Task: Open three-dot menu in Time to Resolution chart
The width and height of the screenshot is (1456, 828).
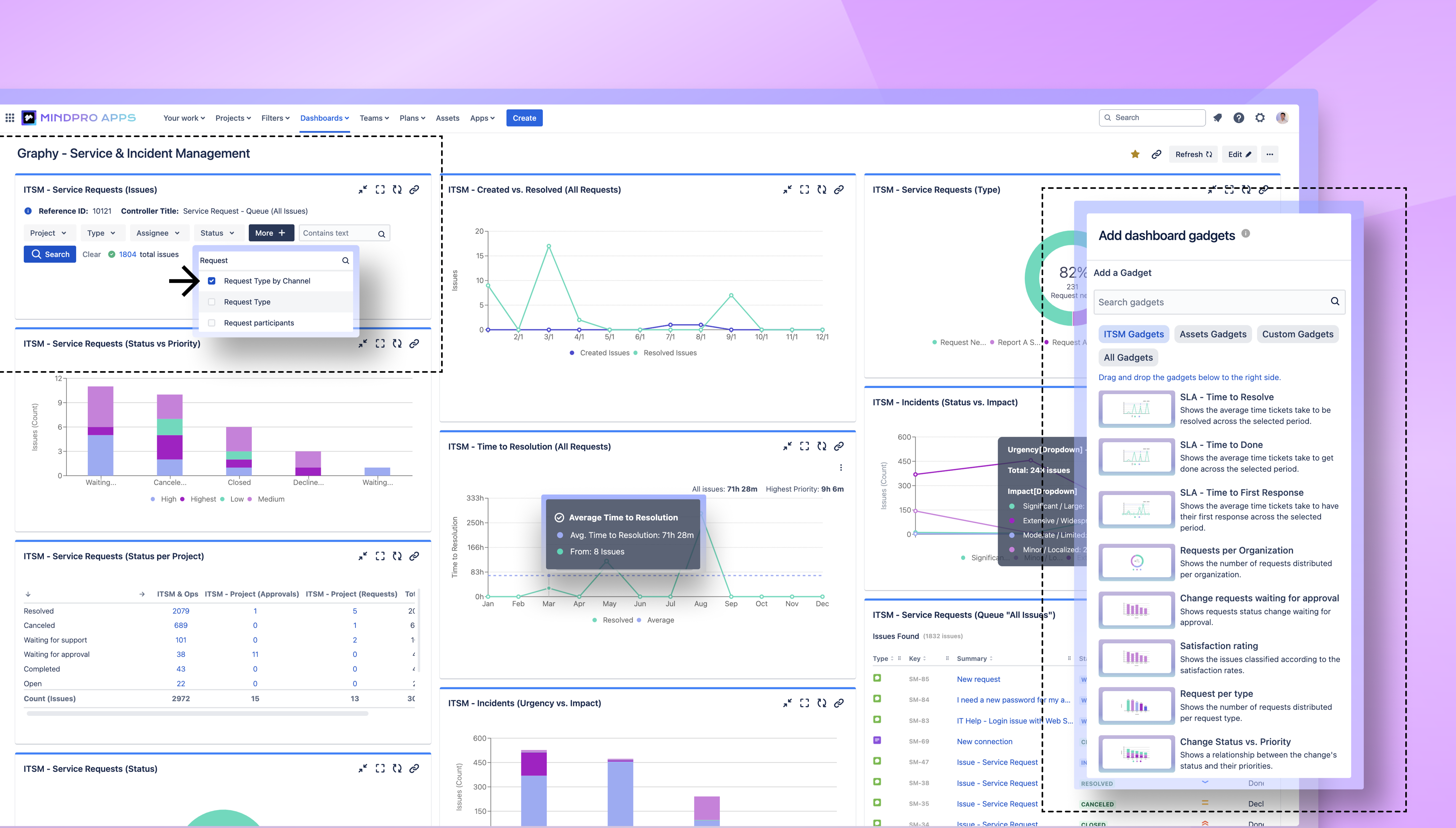Action: [841, 467]
